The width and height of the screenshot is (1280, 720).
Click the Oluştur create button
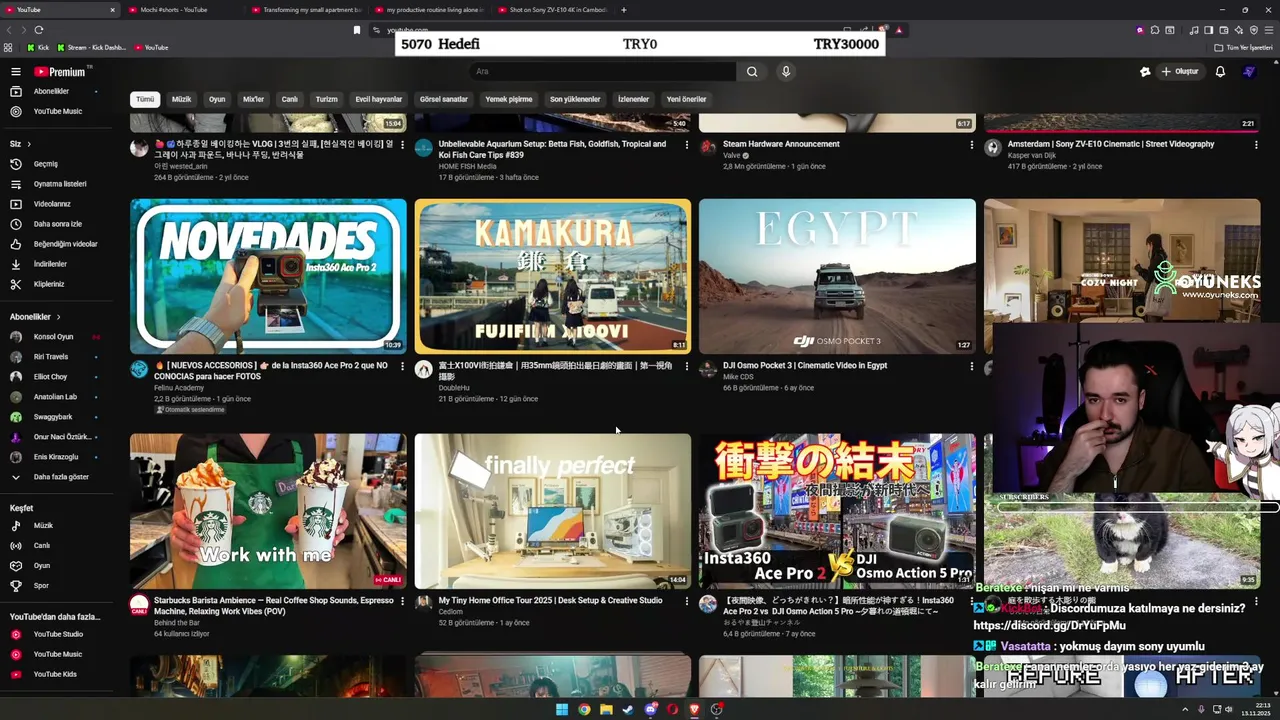1180,72
